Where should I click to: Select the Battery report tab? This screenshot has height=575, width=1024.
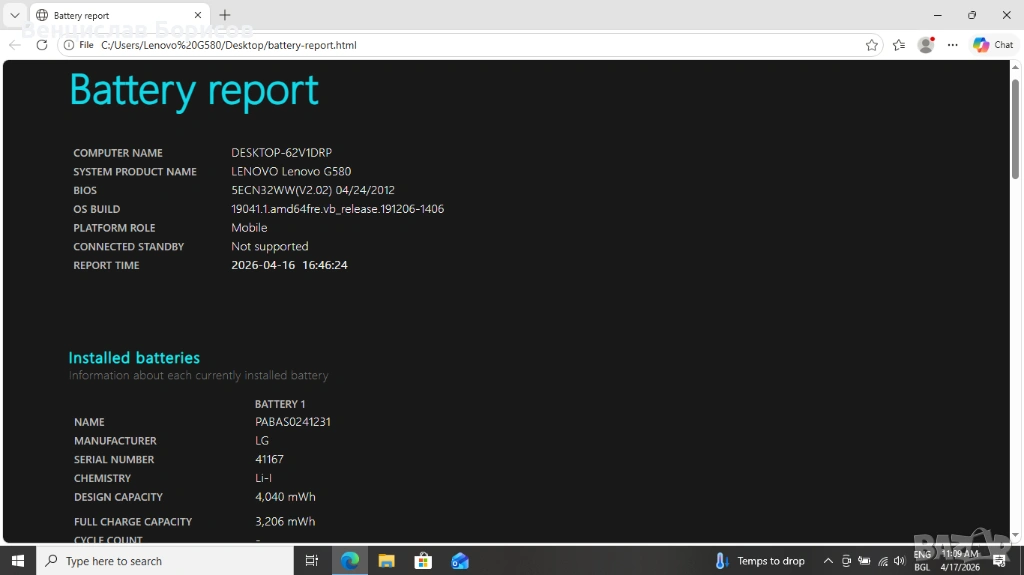coord(110,16)
